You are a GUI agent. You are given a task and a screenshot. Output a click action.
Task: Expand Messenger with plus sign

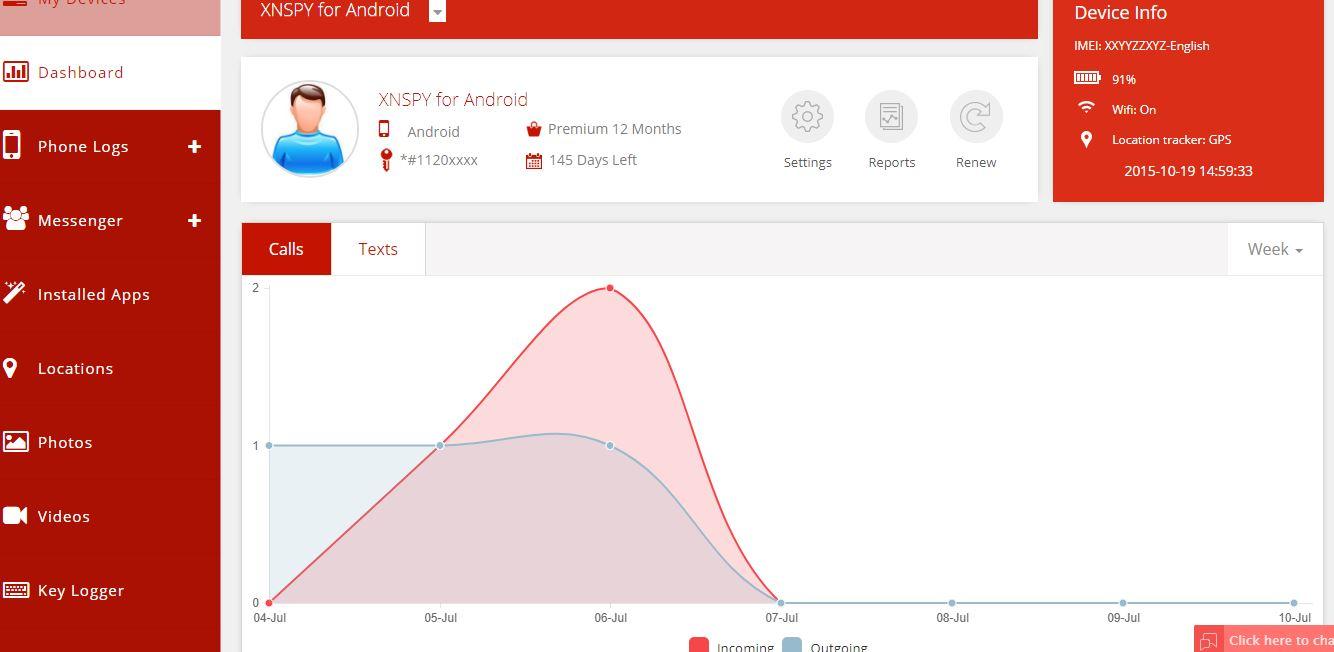coord(194,220)
